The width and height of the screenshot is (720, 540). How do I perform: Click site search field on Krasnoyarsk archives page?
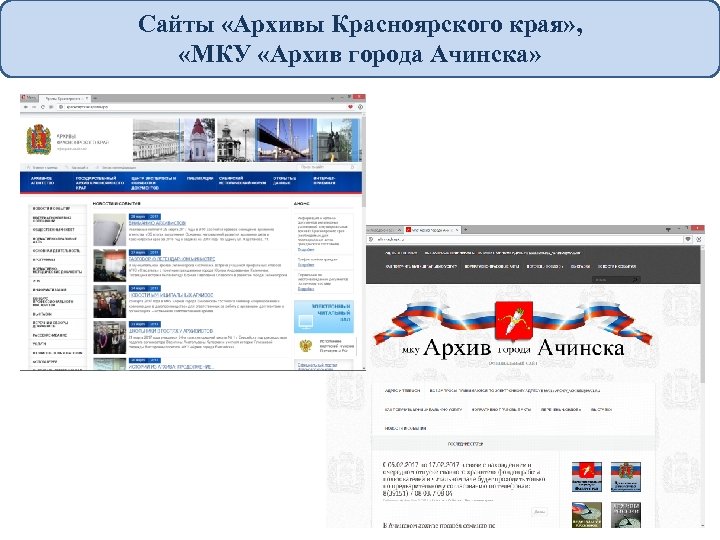324,167
